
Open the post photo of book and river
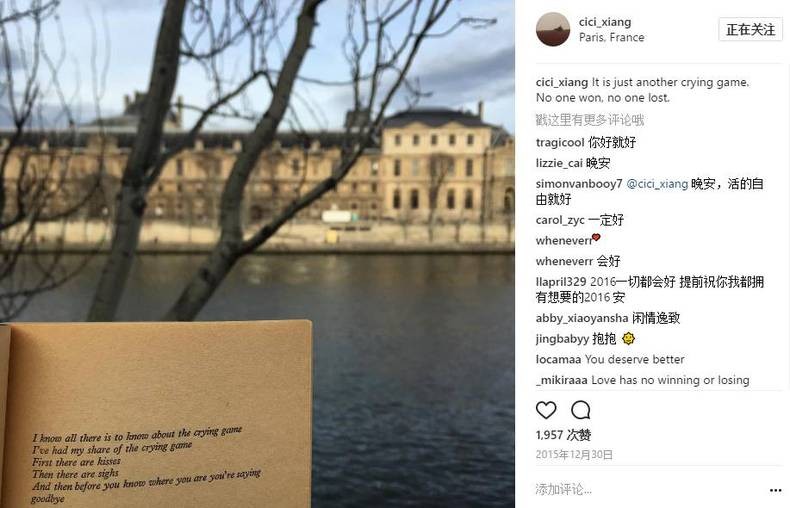point(257,254)
